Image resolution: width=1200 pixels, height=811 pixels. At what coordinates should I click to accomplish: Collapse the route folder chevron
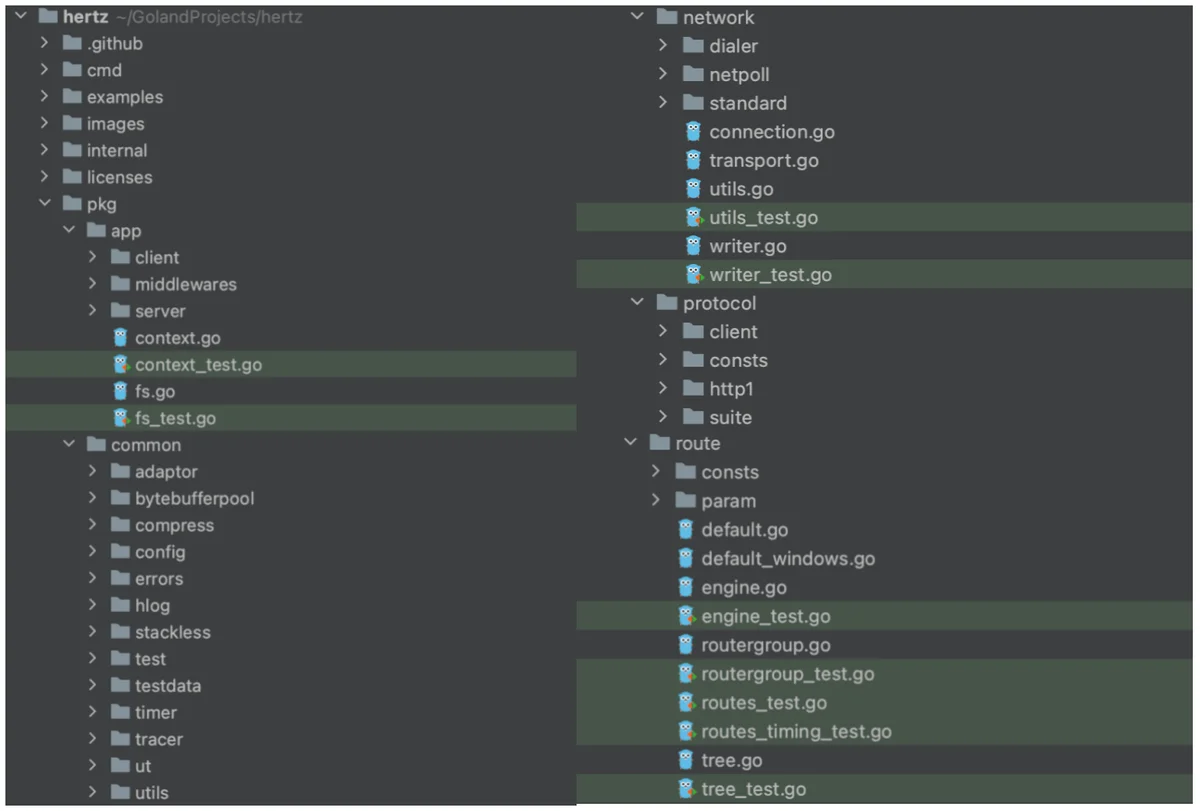coord(630,443)
